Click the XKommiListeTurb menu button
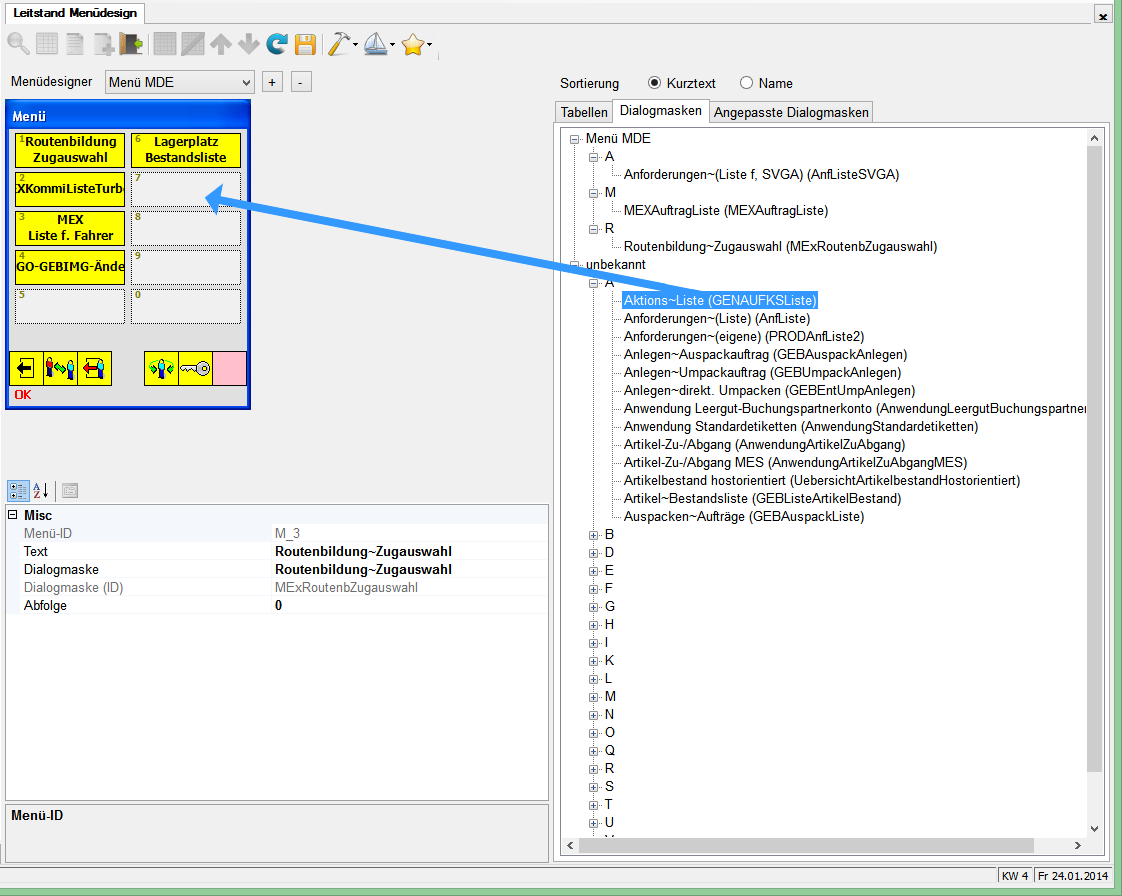Image resolution: width=1122 pixels, height=896 pixels. click(x=70, y=189)
